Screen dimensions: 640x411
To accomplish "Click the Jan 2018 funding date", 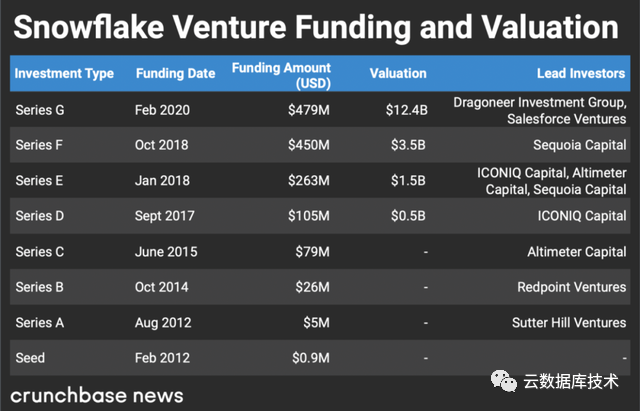I will (162, 181).
